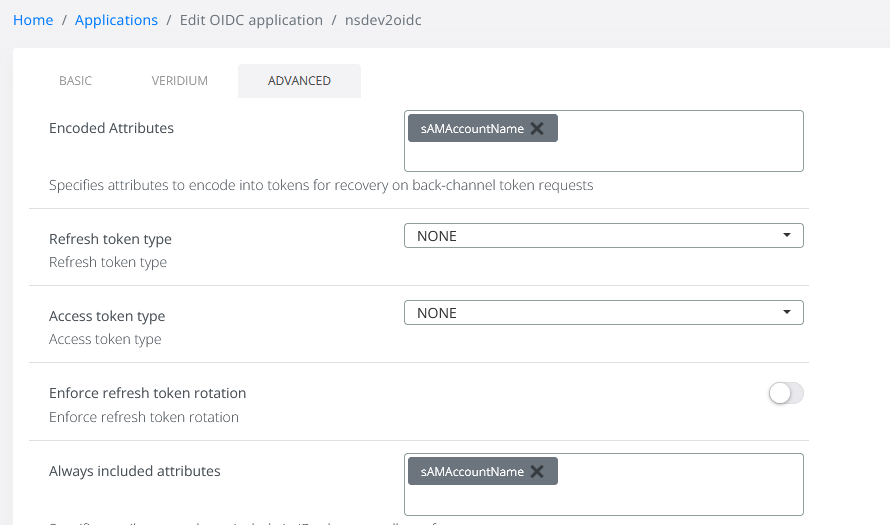This screenshot has height=525, width=890.
Task: Click the 'Encoded Attributes' heading label
Action: (111, 128)
